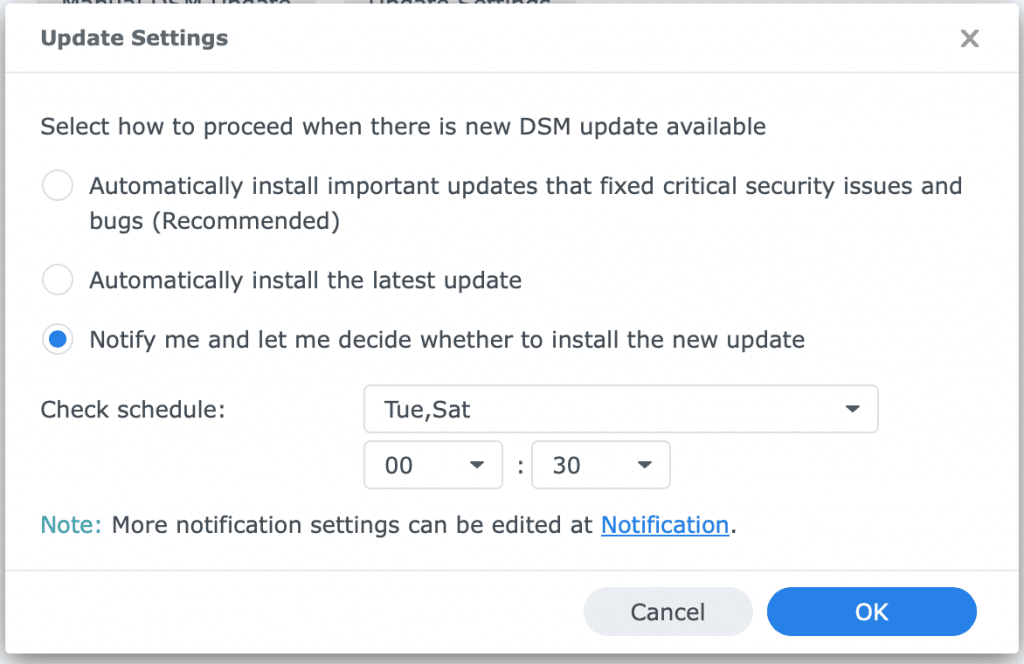Click the 'Select how to proceed' heading text
Viewport: 1024px width, 664px height.
(x=402, y=127)
